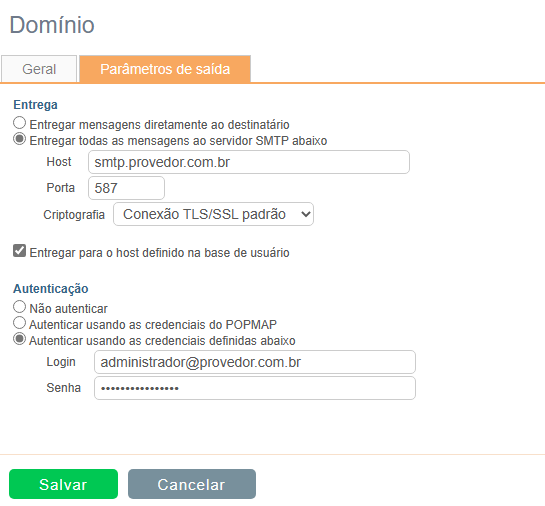Click the Host label text
This screenshot has height=506, width=545.
point(59,162)
